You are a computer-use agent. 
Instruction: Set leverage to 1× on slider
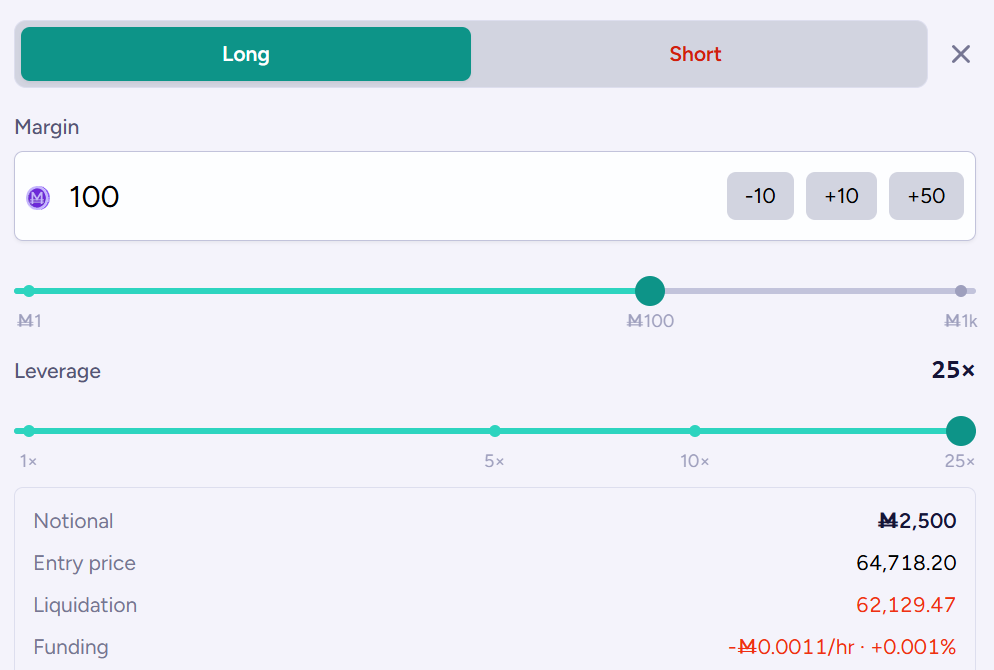(x=29, y=431)
